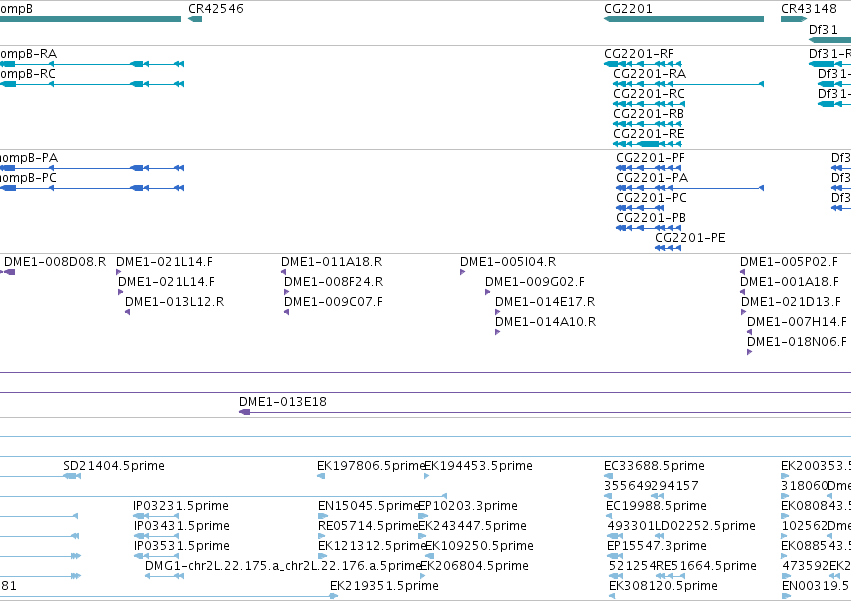Select EST EK197806.5prime
This screenshot has height=601, width=851.
click(370, 466)
